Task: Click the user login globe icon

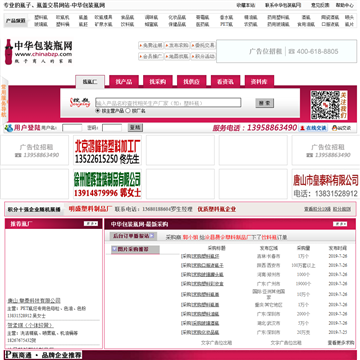Action: click(9, 128)
